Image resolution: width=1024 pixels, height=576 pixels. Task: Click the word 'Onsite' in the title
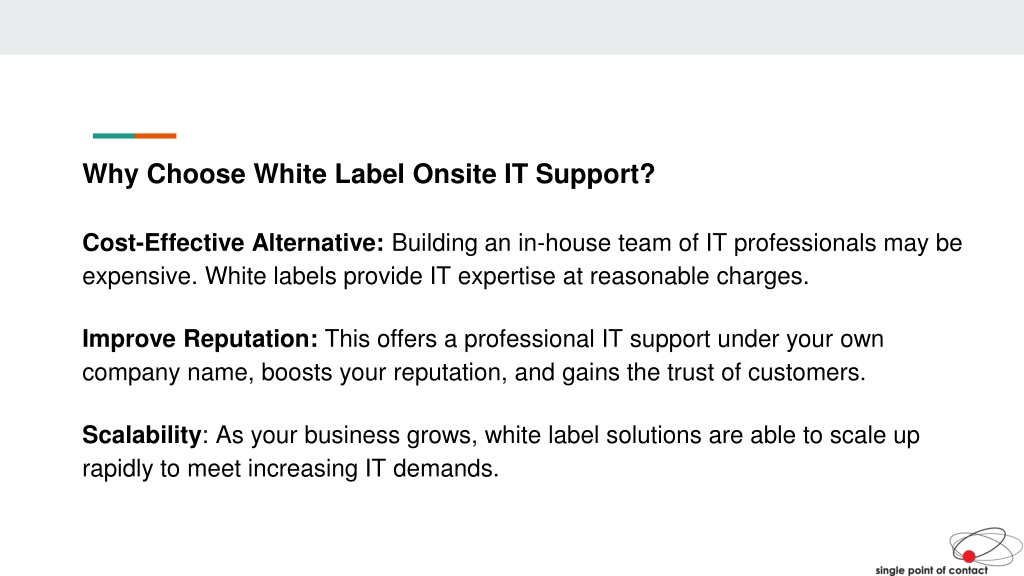point(454,174)
